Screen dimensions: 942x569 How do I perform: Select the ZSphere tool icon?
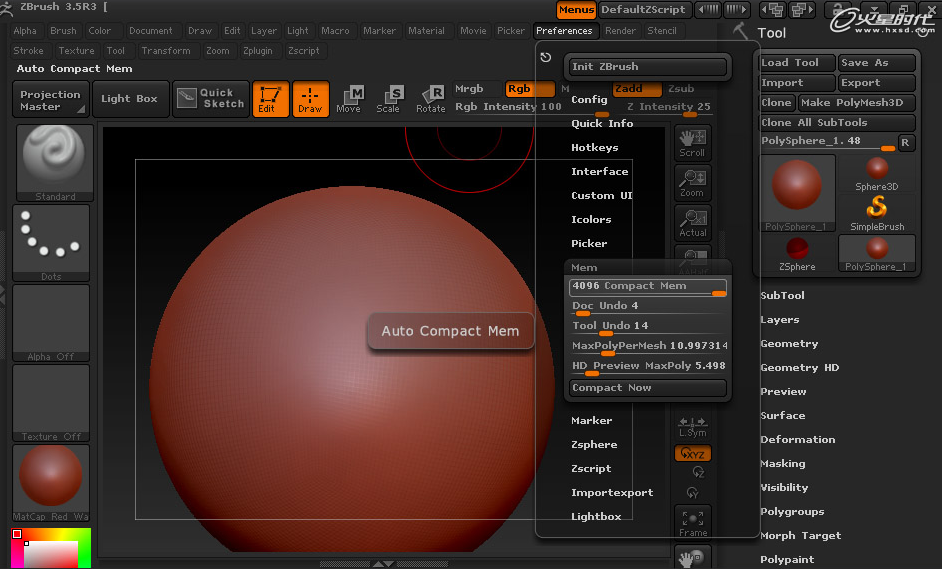797,254
